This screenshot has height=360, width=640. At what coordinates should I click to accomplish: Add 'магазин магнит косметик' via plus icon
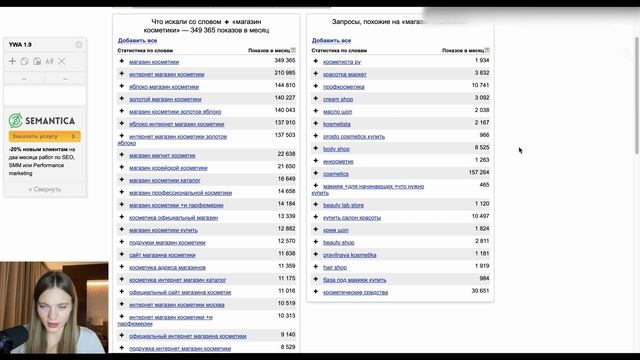click(x=122, y=155)
